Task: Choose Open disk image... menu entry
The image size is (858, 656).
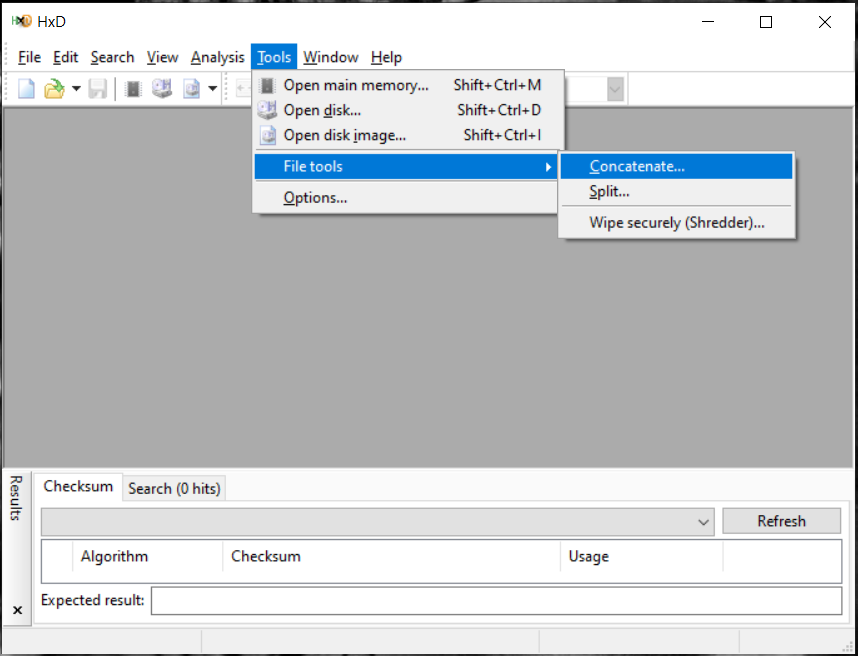Action: tap(407, 135)
